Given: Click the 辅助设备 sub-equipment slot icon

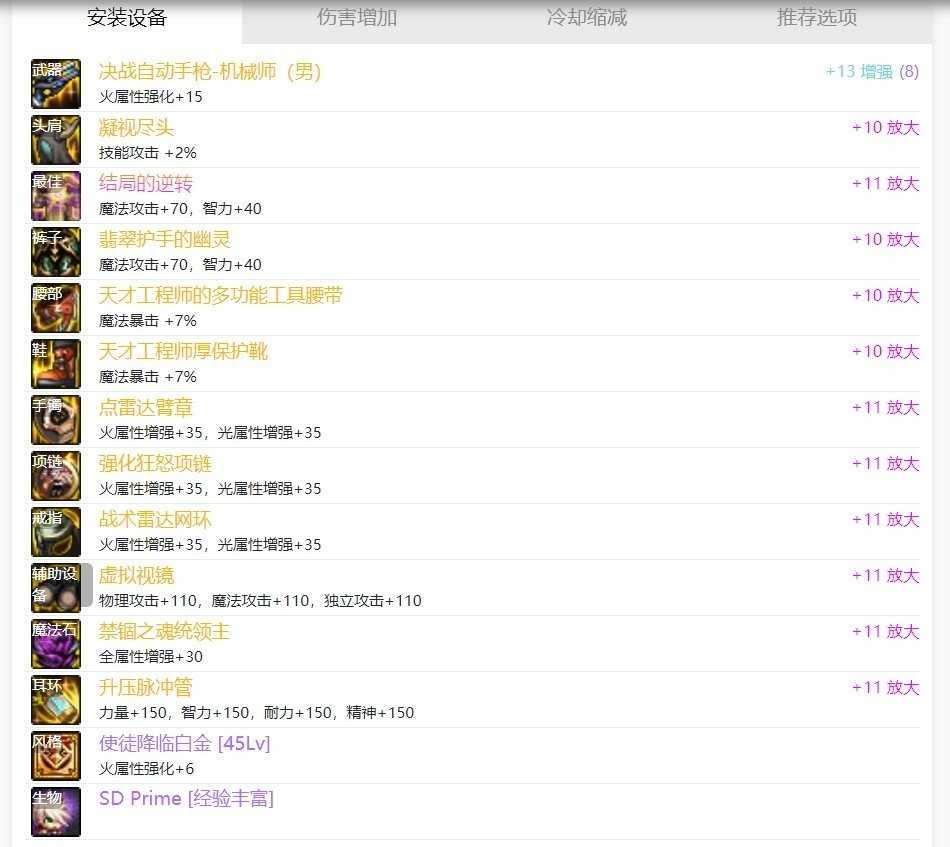Looking at the screenshot, I should [x=56, y=588].
